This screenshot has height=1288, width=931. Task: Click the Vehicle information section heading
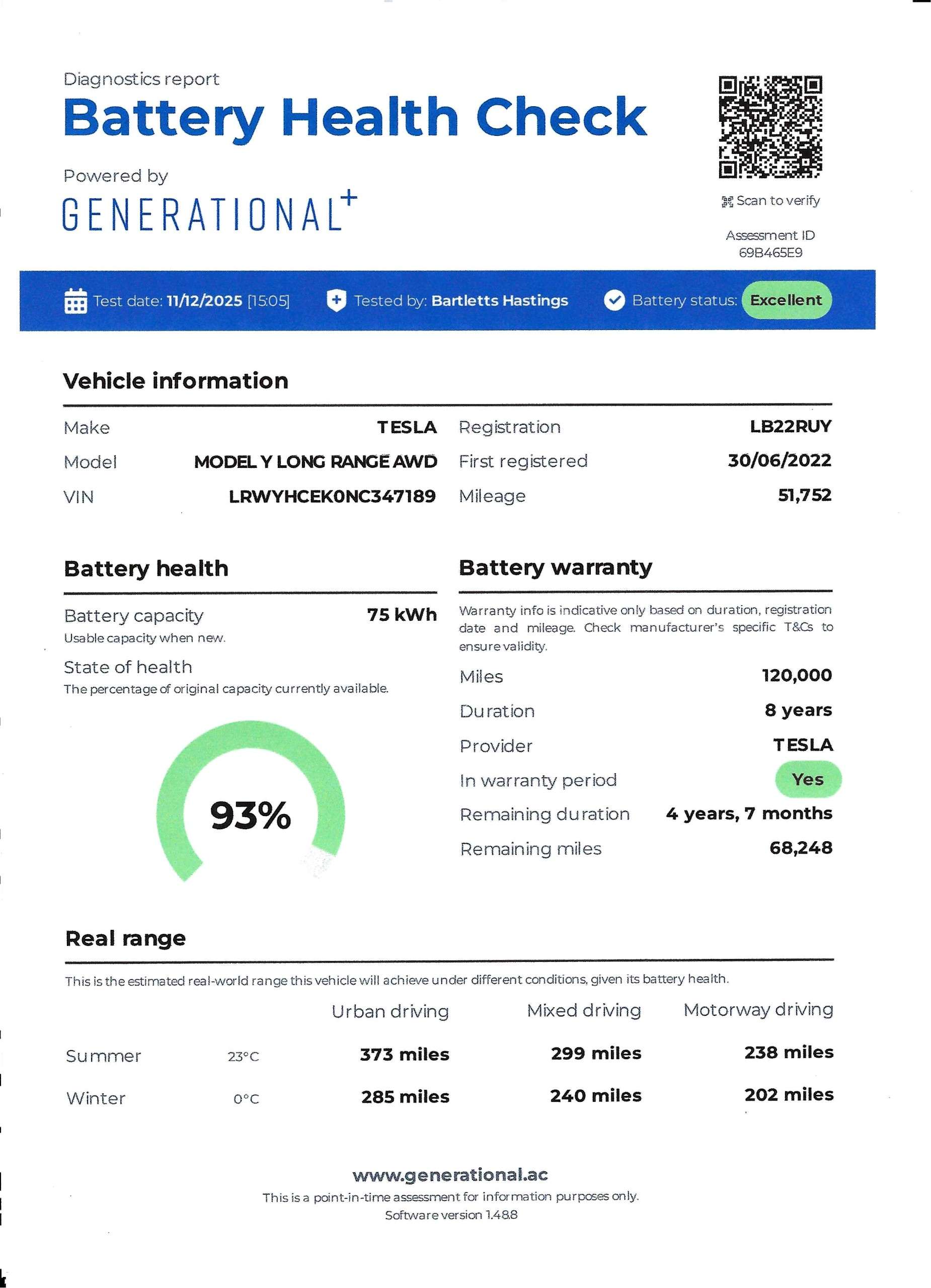pyautogui.click(x=176, y=381)
